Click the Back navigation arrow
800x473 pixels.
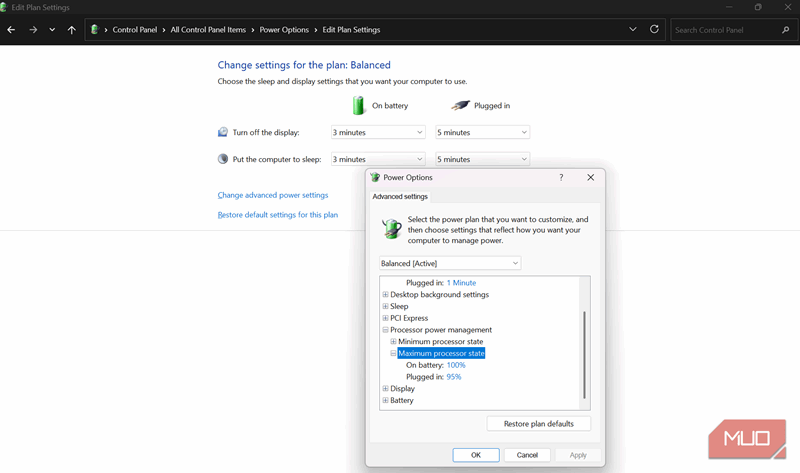(x=12, y=30)
